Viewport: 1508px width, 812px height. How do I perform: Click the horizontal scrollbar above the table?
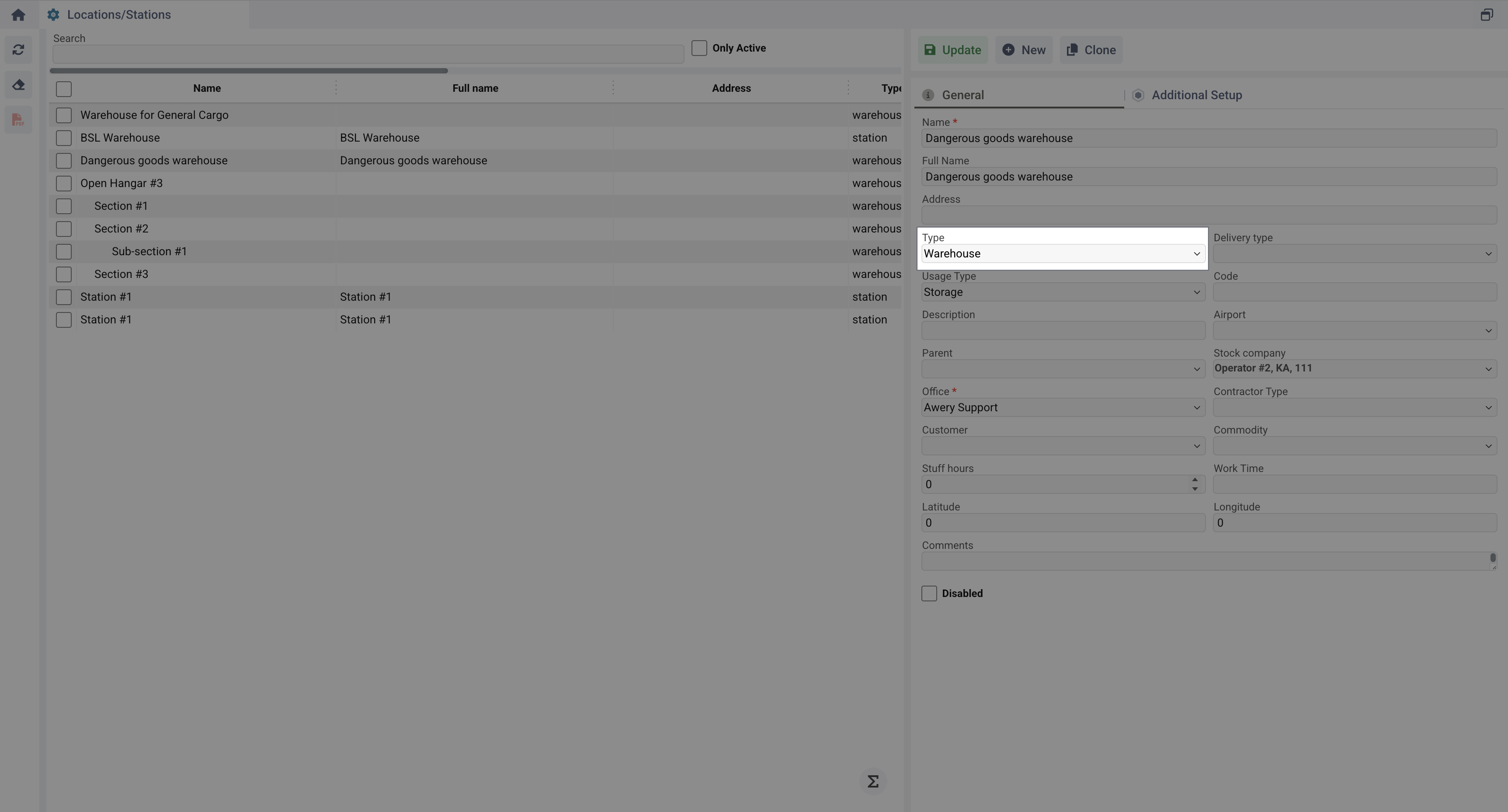click(x=249, y=71)
